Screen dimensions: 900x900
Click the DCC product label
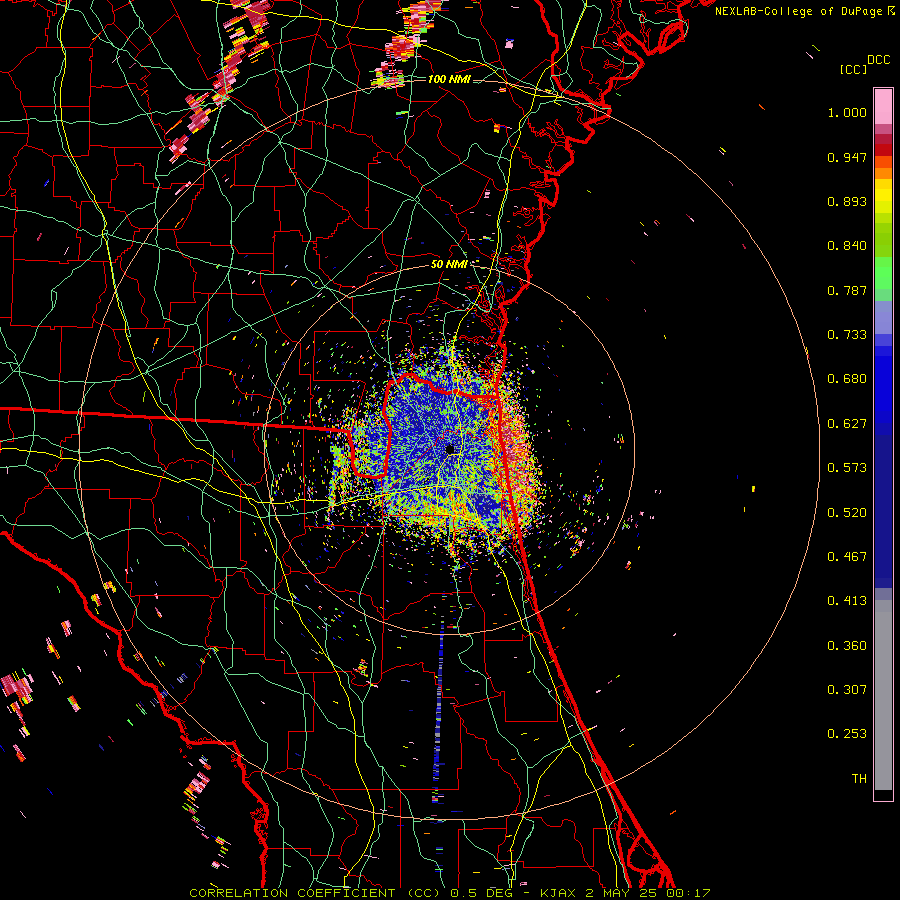pyautogui.click(x=879, y=60)
